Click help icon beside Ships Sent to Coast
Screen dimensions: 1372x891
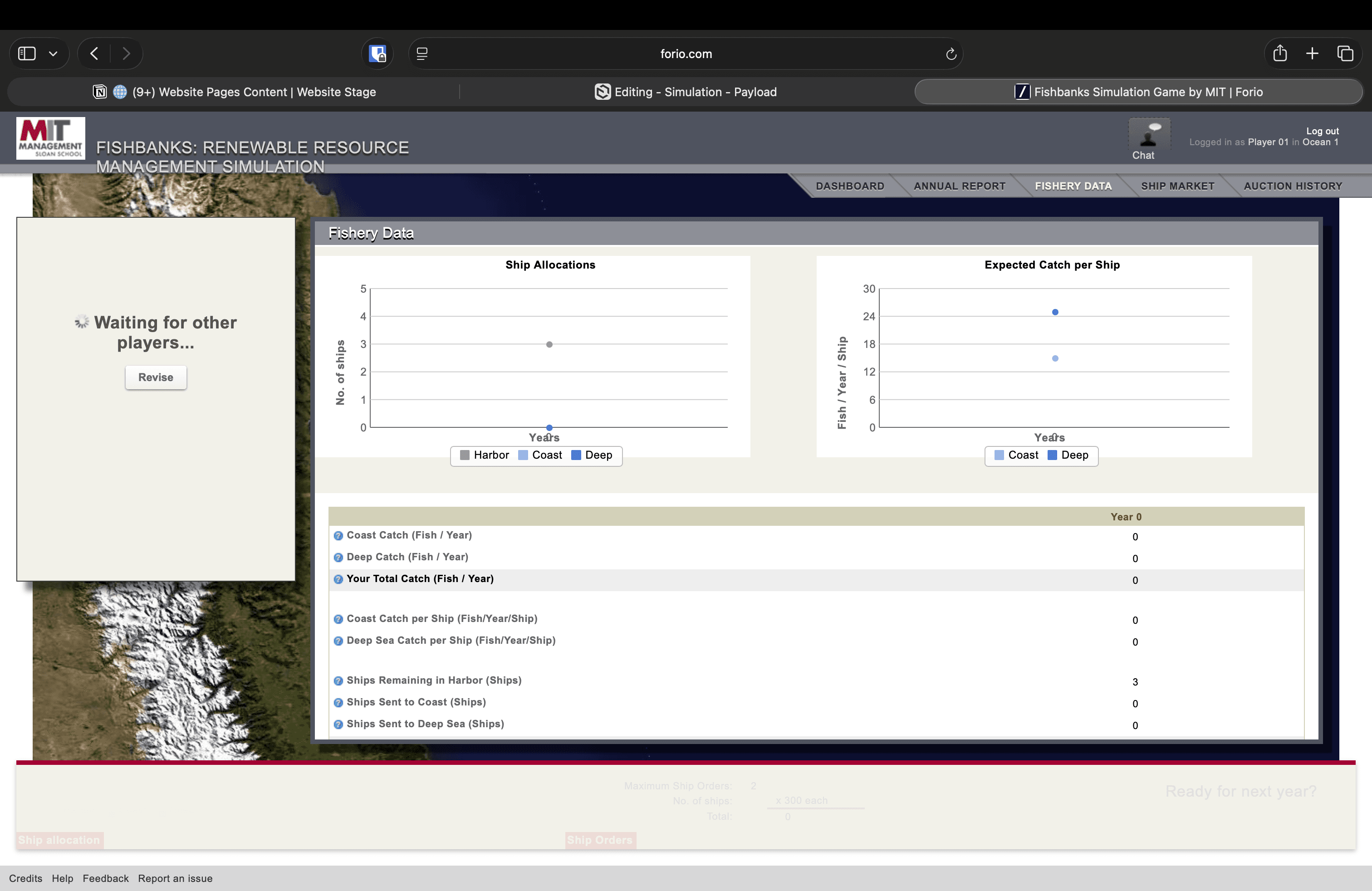338,703
